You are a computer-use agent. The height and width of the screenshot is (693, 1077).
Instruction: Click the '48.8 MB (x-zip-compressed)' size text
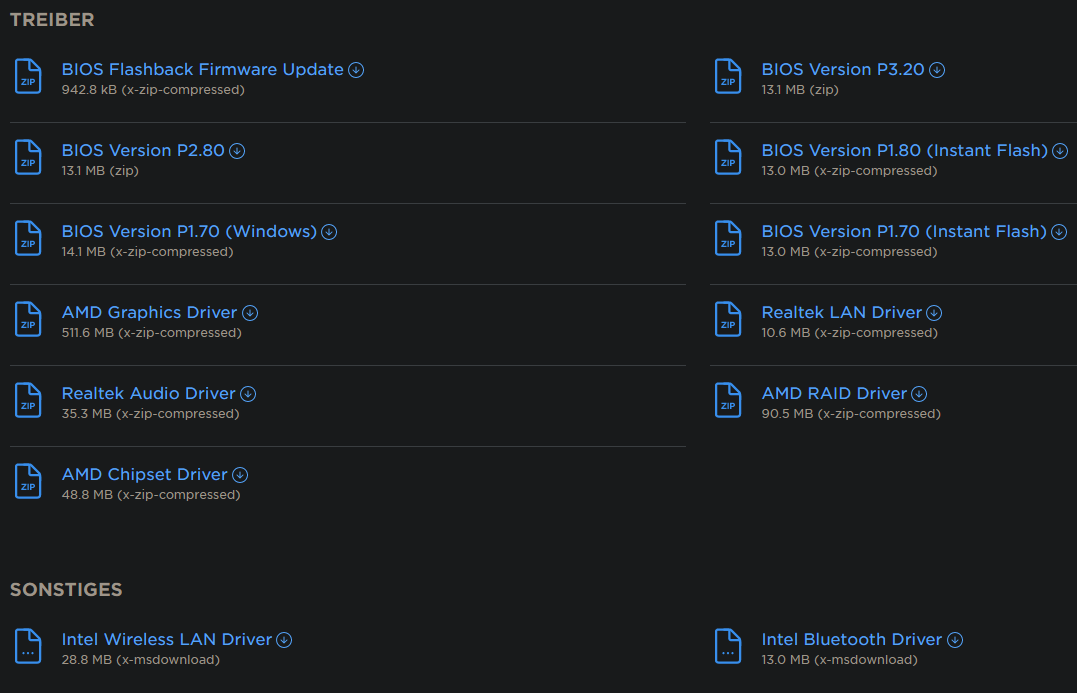[x=151, y=495]
